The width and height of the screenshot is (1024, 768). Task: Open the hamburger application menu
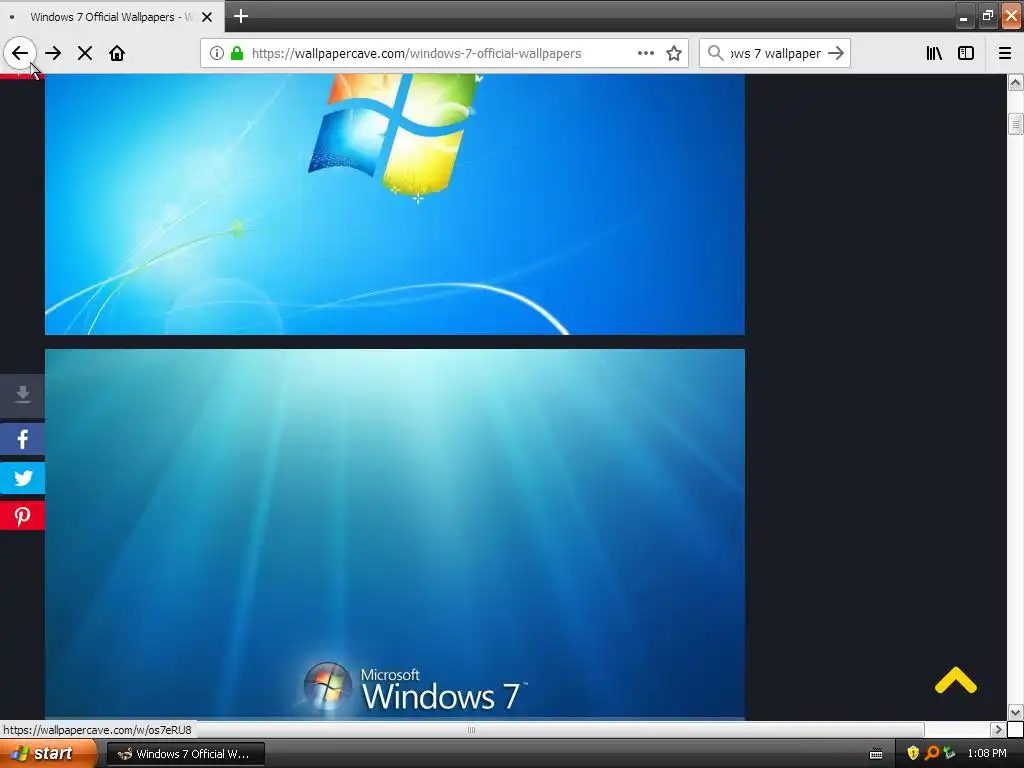1005,53
